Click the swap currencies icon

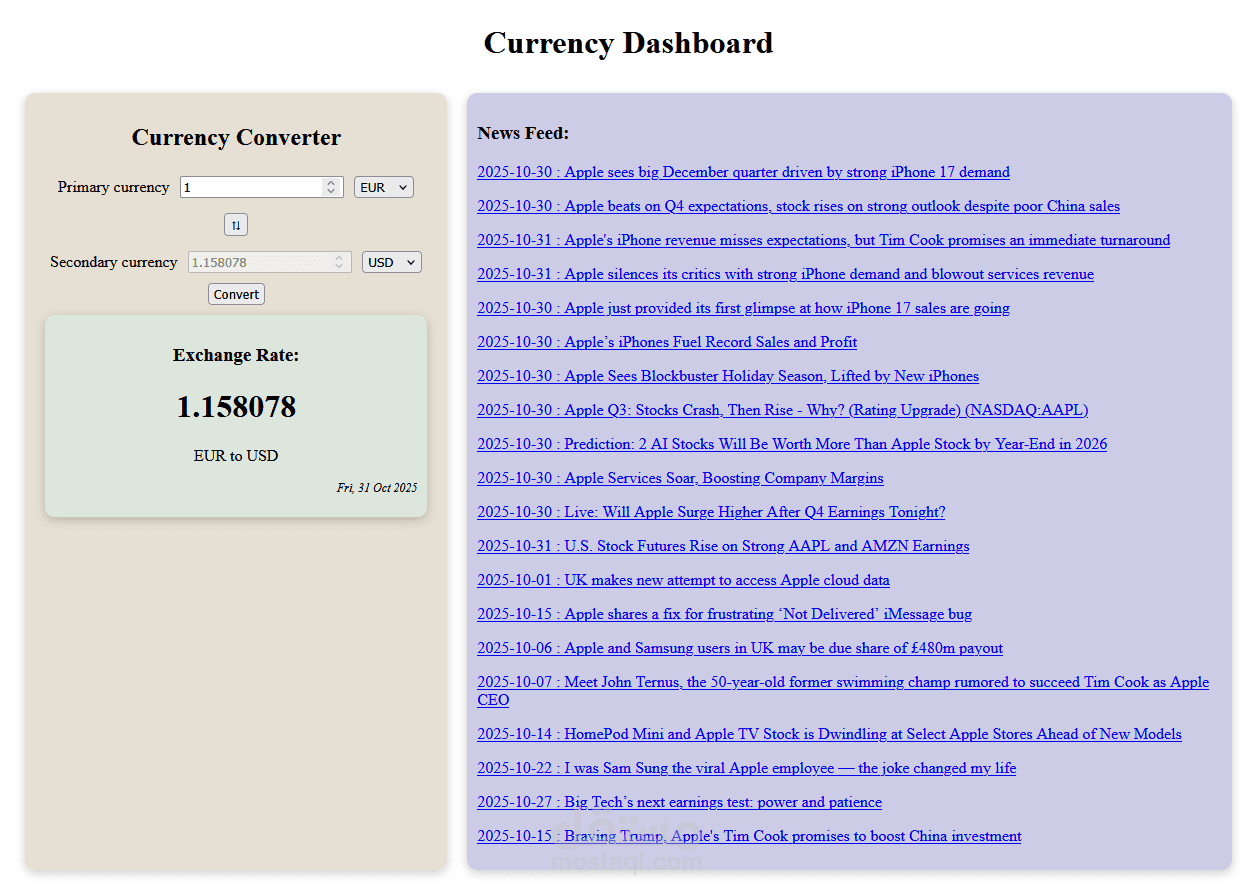(236, 225)
